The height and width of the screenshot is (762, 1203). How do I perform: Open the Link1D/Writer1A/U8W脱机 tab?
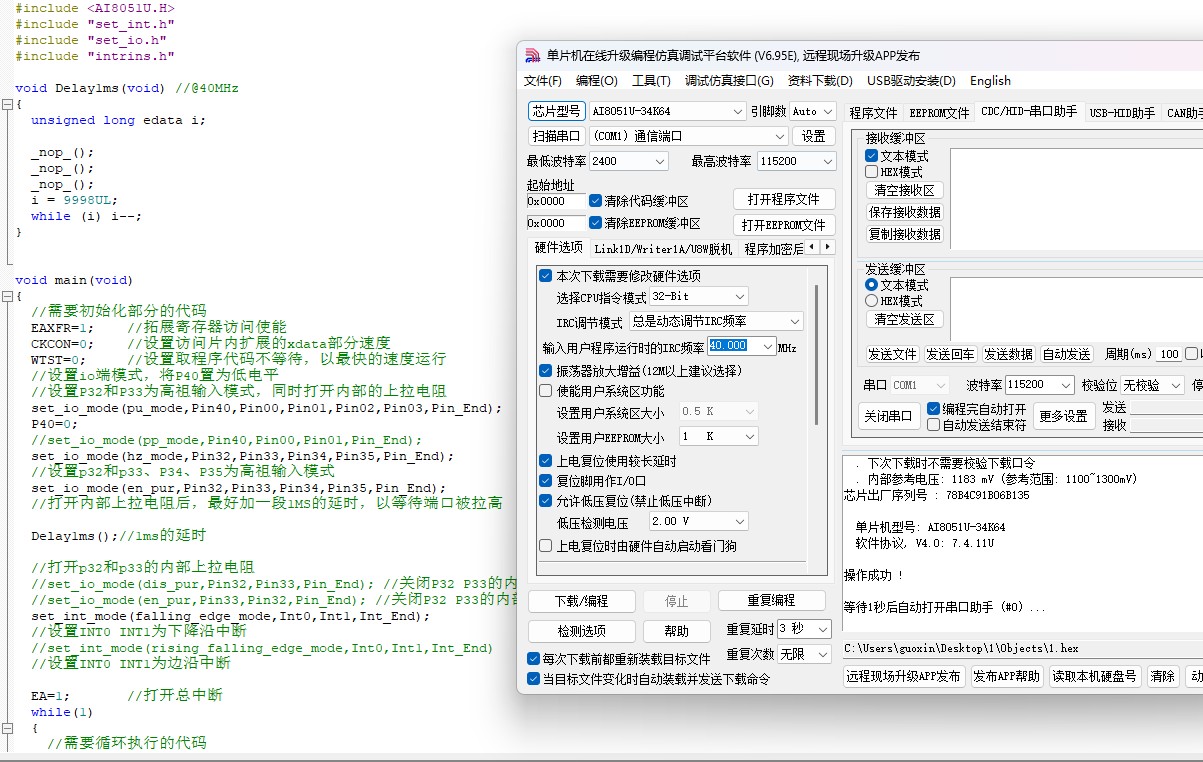pos(663,249)
